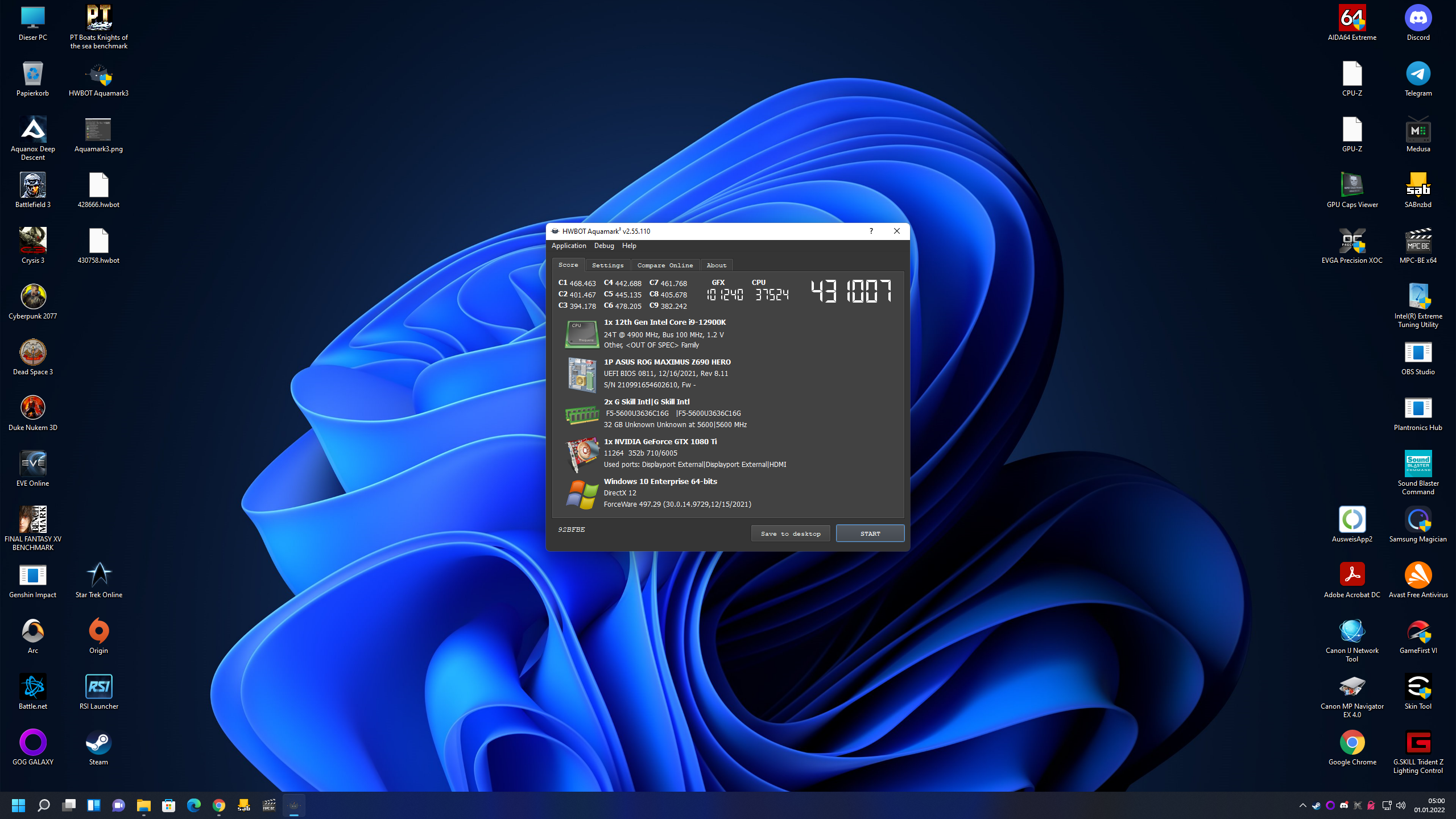Click the NVIDIA GeForce GTX 1080 Ti heading
The width and height of the screenshot is (1456, 819).
(x=660, y=441)
